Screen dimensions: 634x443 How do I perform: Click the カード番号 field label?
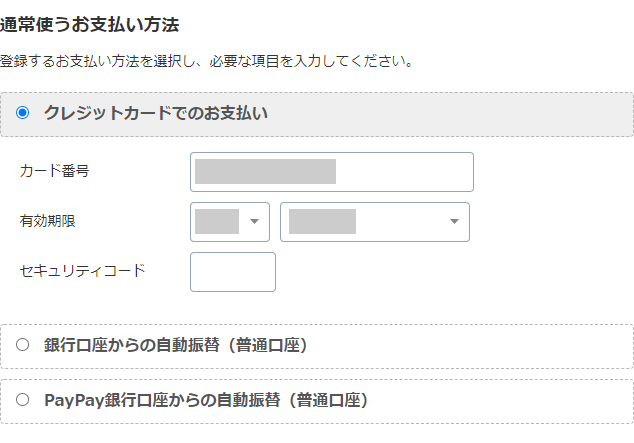pyautogui.click(x=54, y=171)
